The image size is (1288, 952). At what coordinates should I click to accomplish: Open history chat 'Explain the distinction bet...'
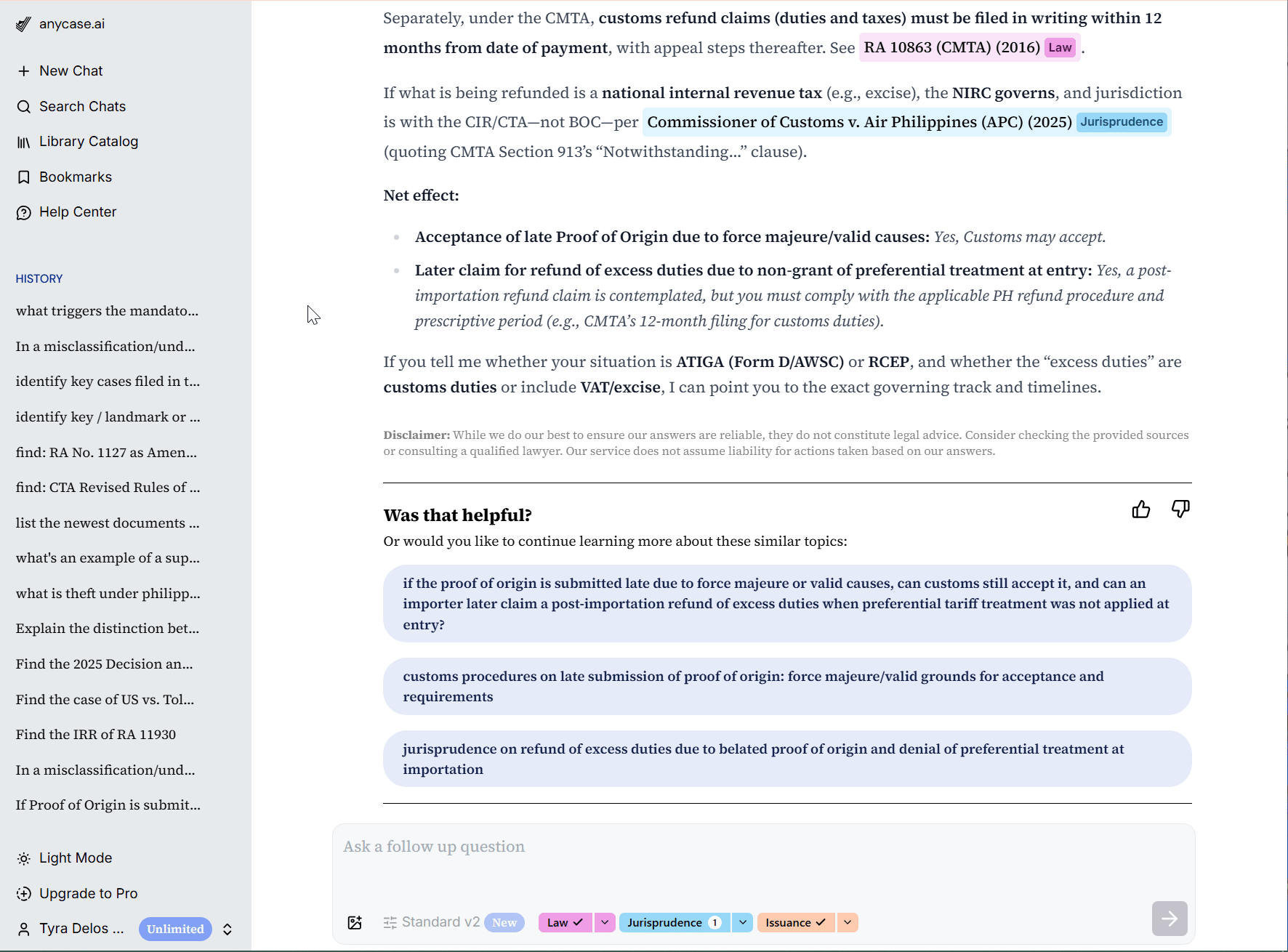tap(108, 629)
